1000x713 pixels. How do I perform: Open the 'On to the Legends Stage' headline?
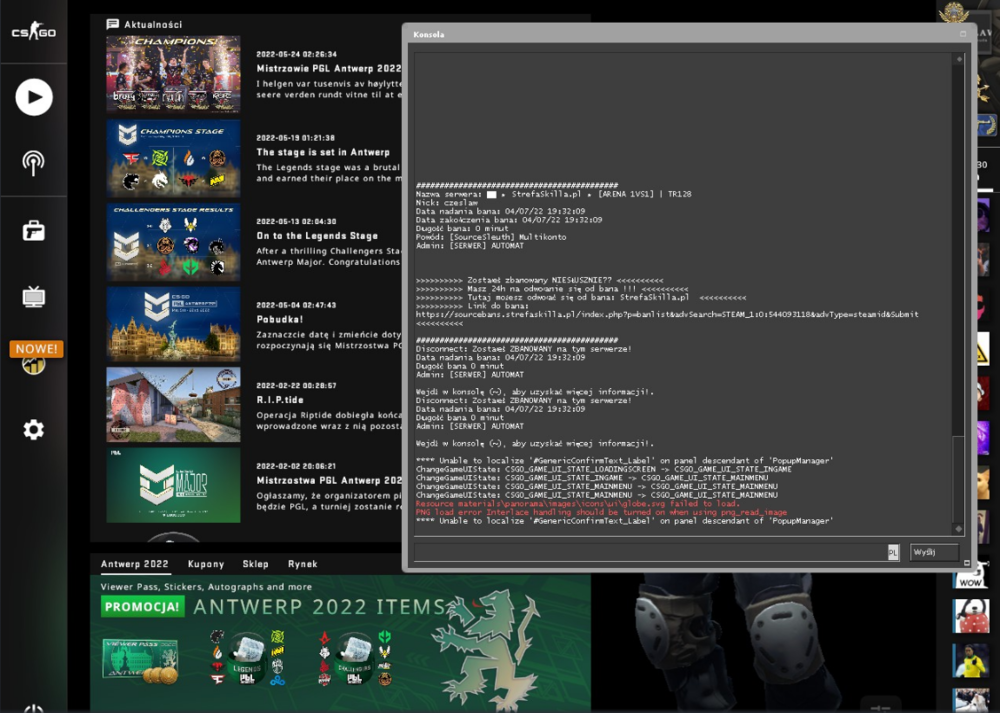tap(317, 236)
